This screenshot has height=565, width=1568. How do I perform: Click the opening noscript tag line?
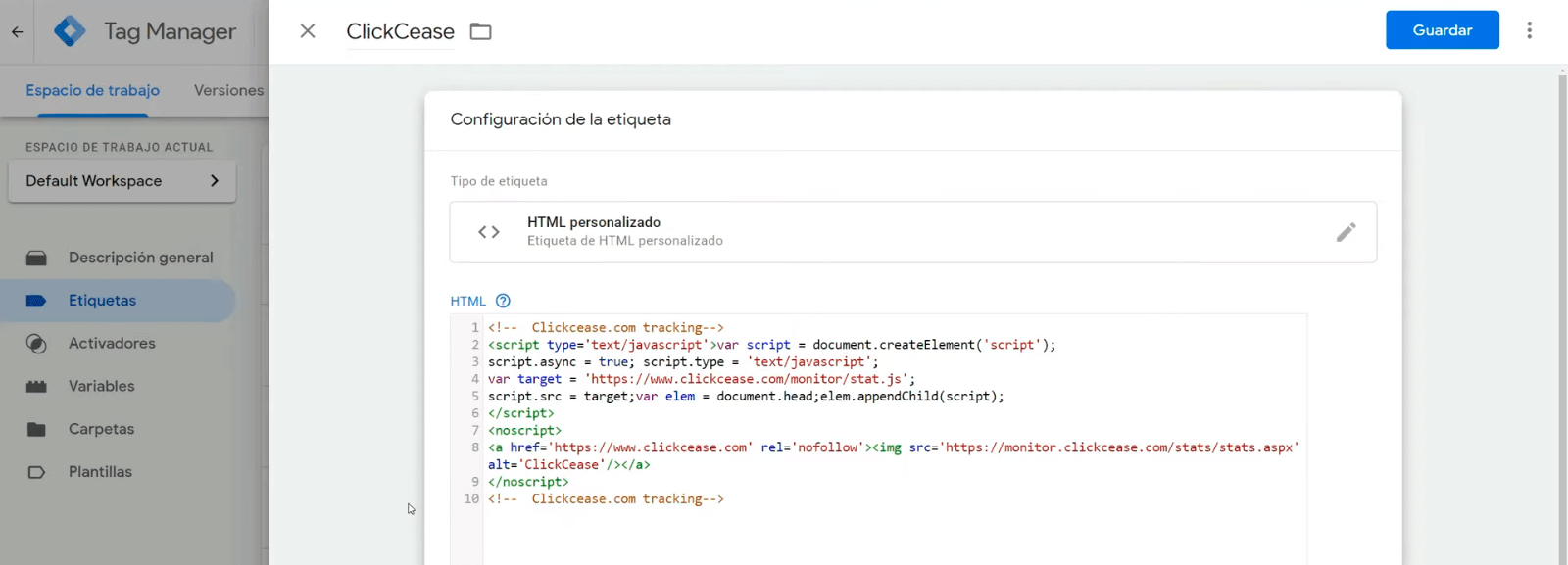coord(524,430)
